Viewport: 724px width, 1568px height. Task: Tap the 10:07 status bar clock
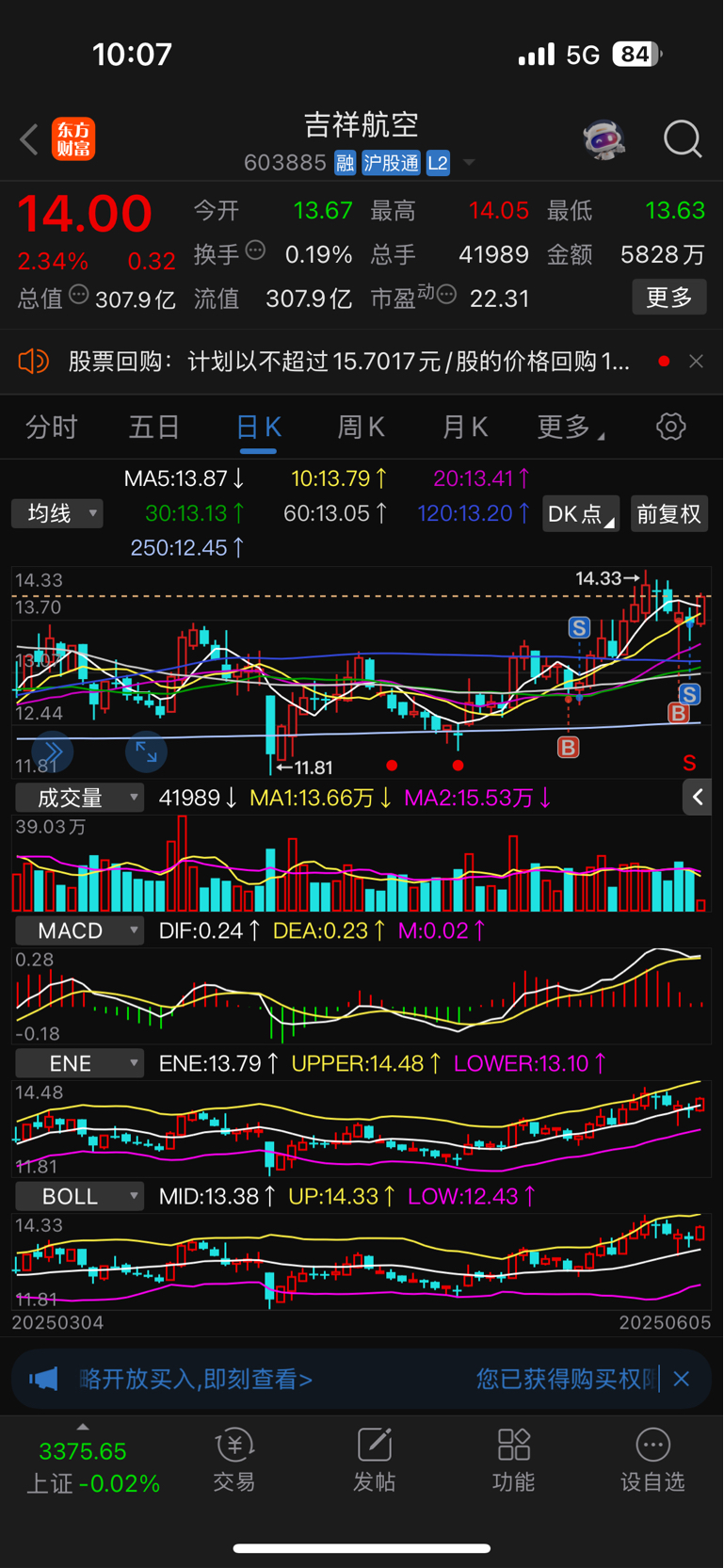[133, 55]
